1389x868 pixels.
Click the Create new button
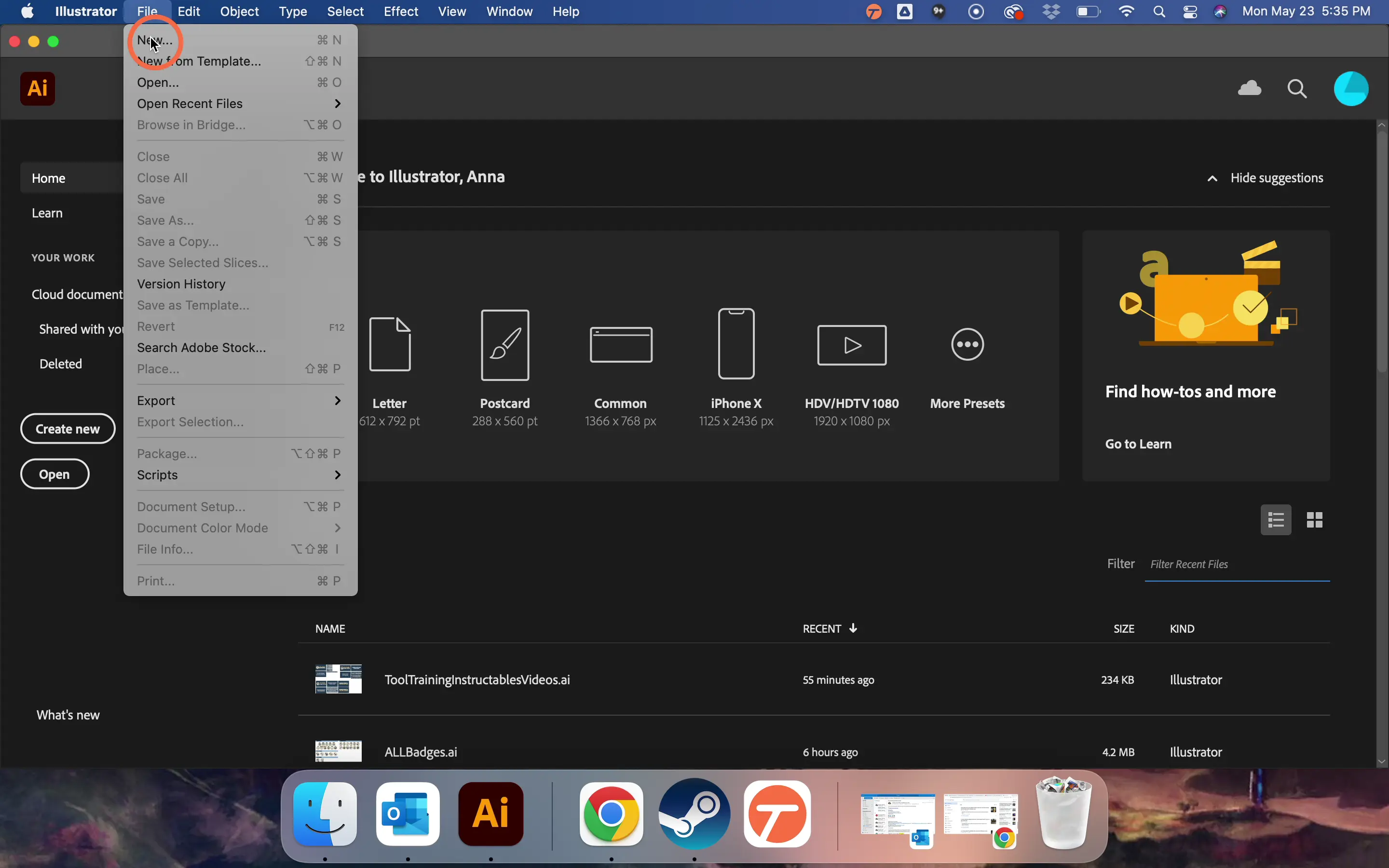click(68, 429)
